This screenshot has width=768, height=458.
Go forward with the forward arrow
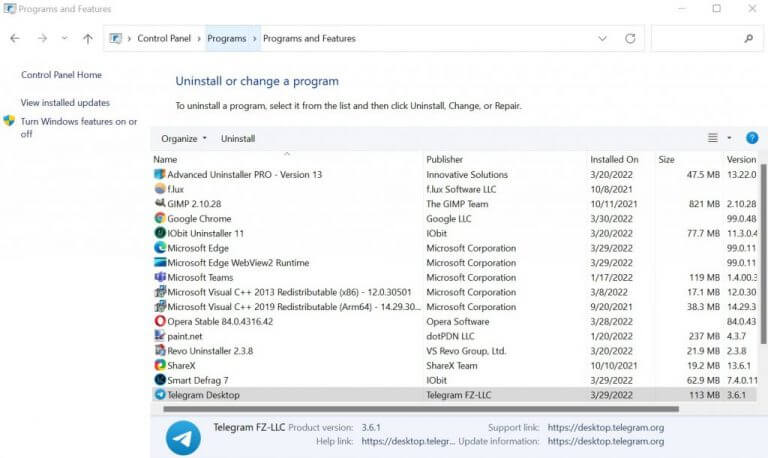(42, 38)
